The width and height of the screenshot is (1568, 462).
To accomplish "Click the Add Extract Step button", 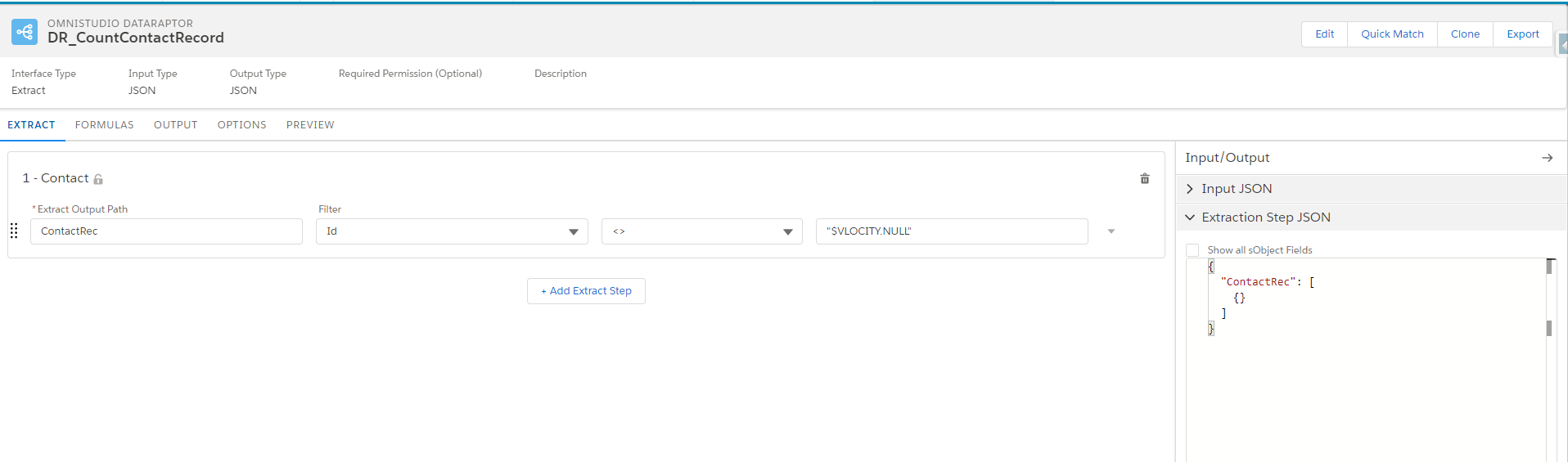I will tap(586, 291).
